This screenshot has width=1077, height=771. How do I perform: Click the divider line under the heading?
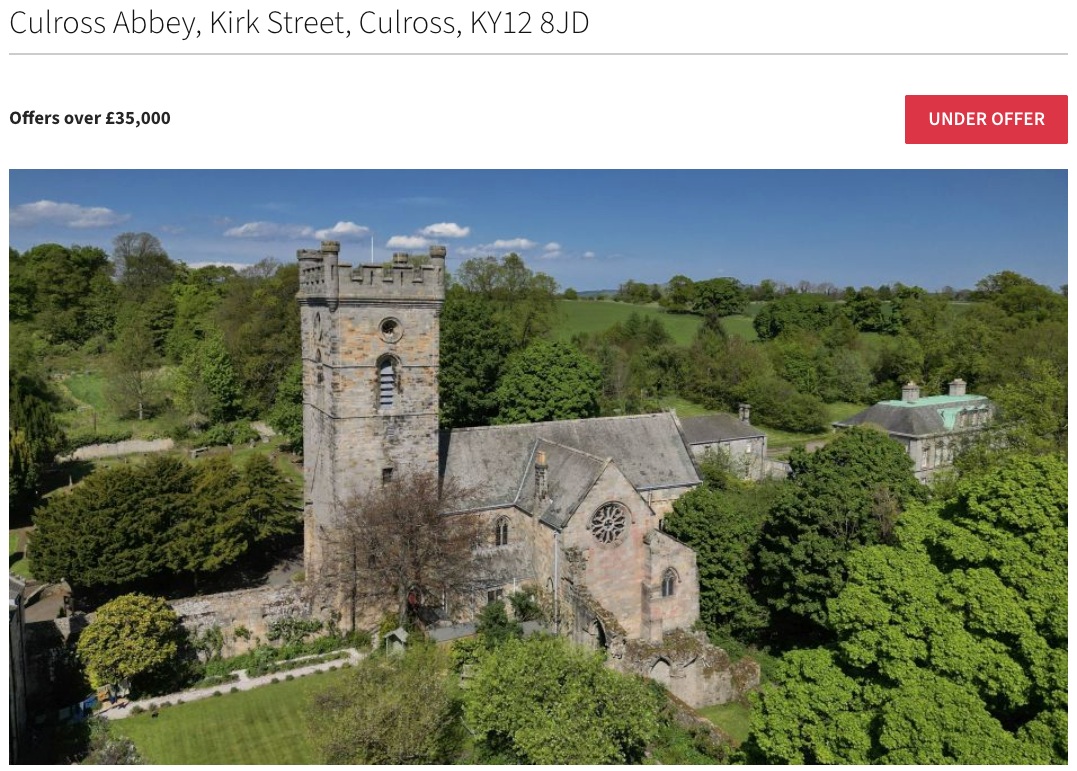tap(538, 54)
